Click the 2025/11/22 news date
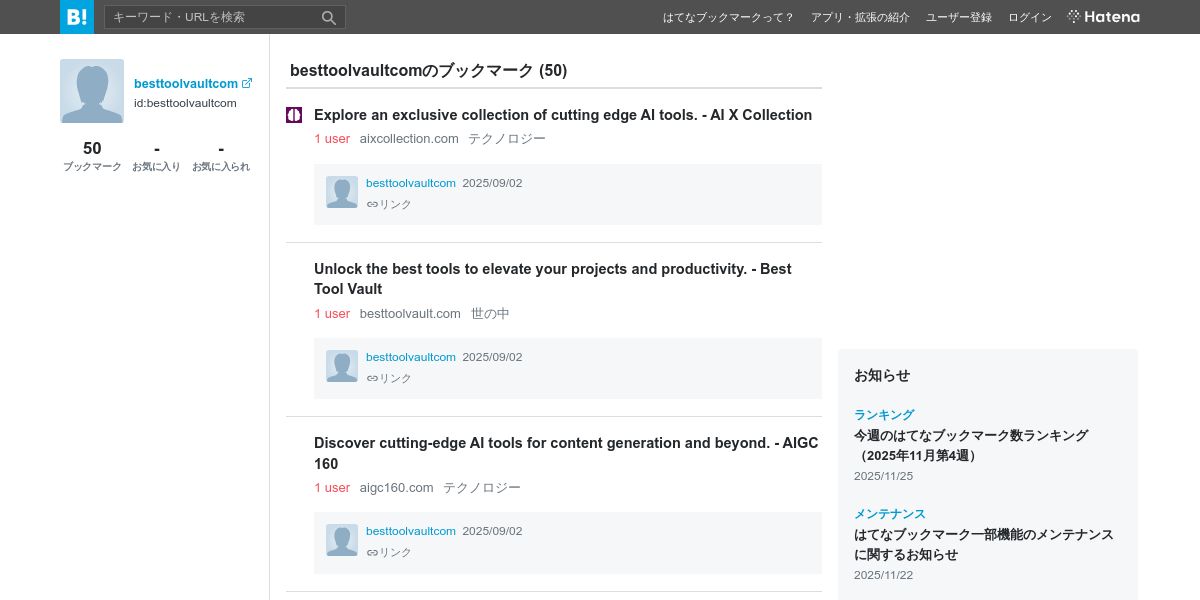This screenshot has width=1200, height=600. pos(883,575)
